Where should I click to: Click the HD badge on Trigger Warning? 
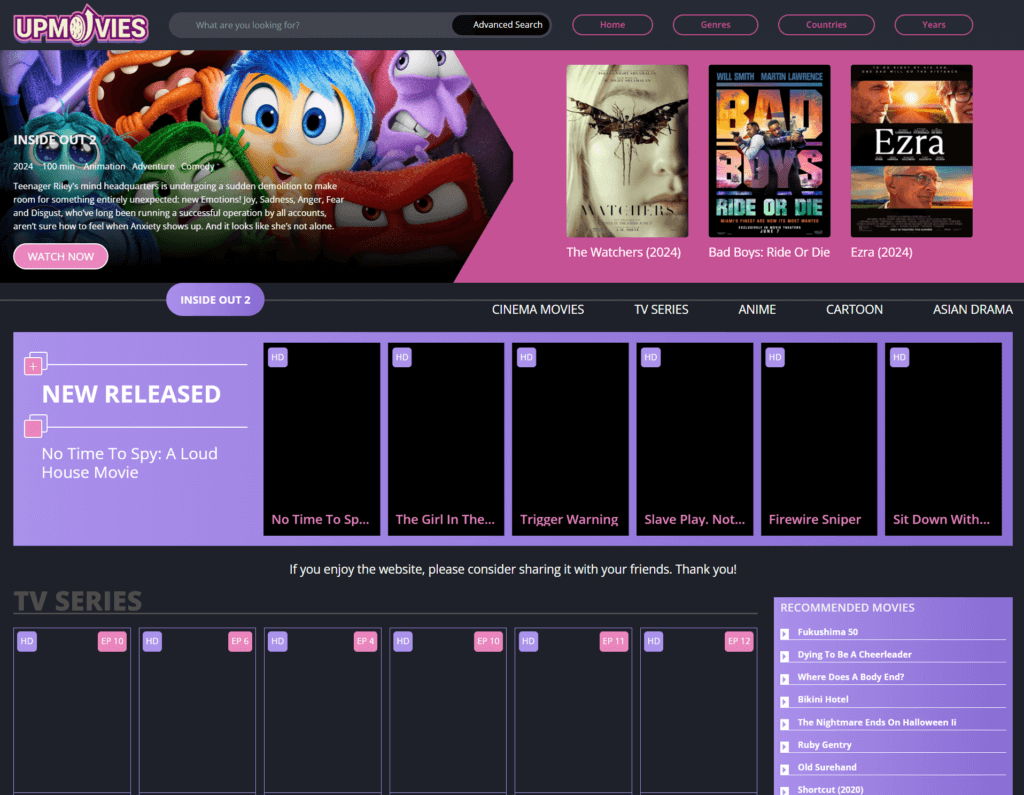tap(526, 357)
